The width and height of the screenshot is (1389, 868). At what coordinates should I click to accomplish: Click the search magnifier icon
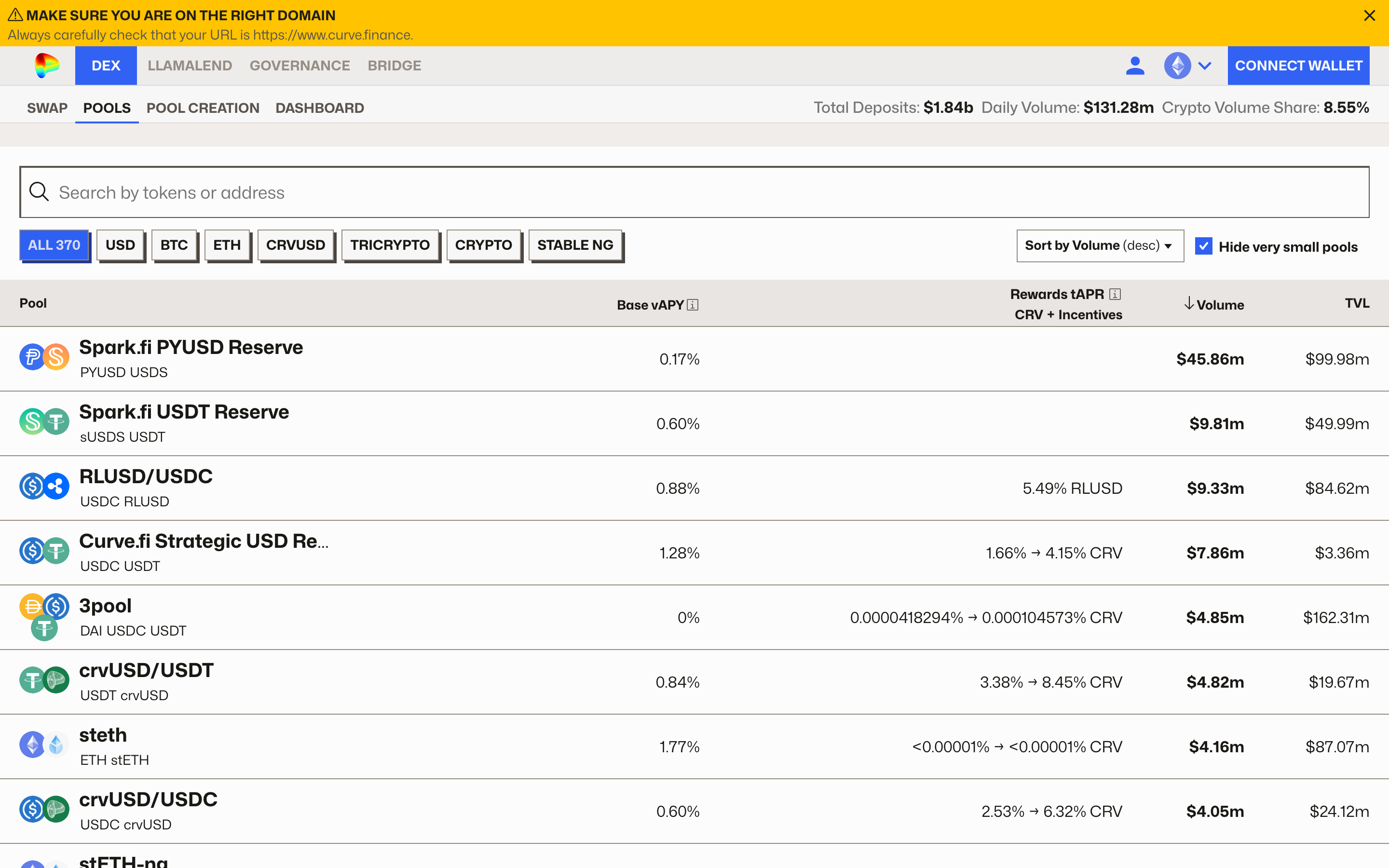click(x=39, y=192)
